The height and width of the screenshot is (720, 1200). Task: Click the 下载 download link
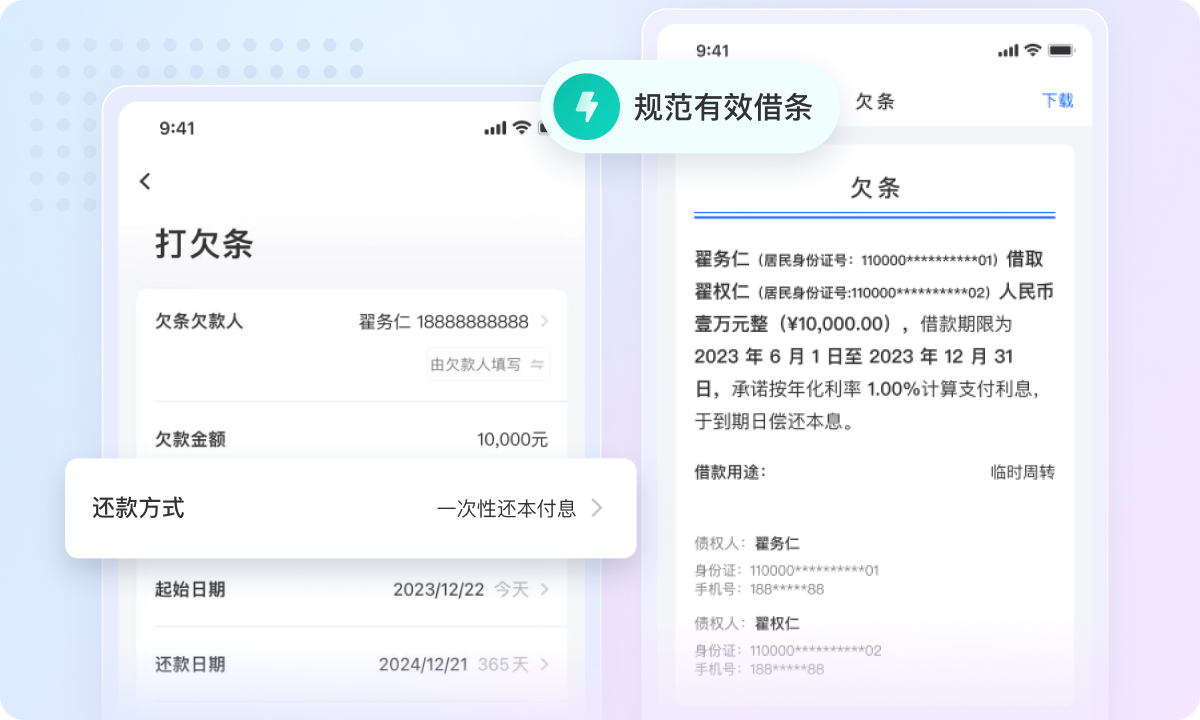1057,100
